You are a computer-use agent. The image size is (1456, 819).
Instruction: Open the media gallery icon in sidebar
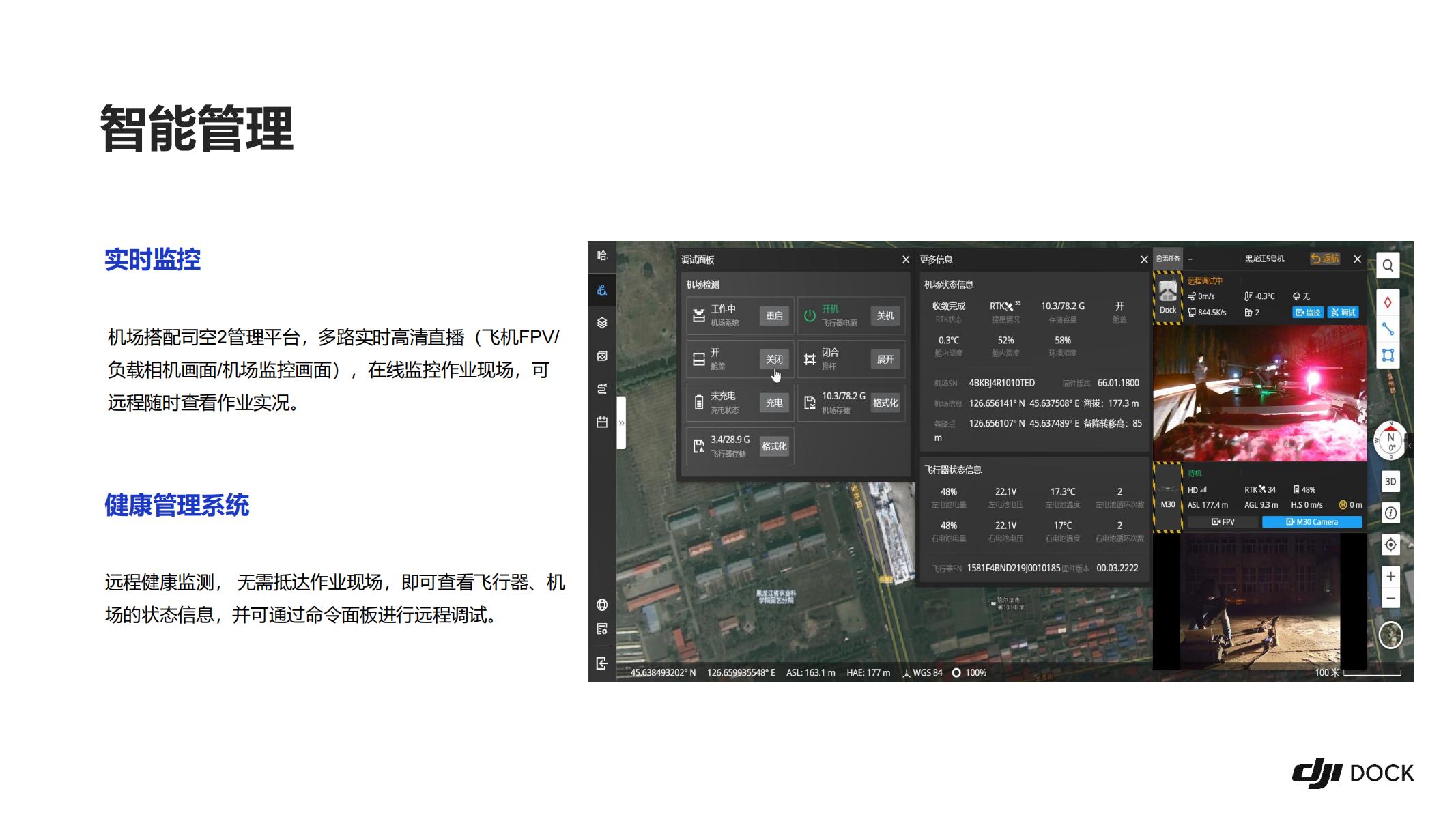pos(601,356)
